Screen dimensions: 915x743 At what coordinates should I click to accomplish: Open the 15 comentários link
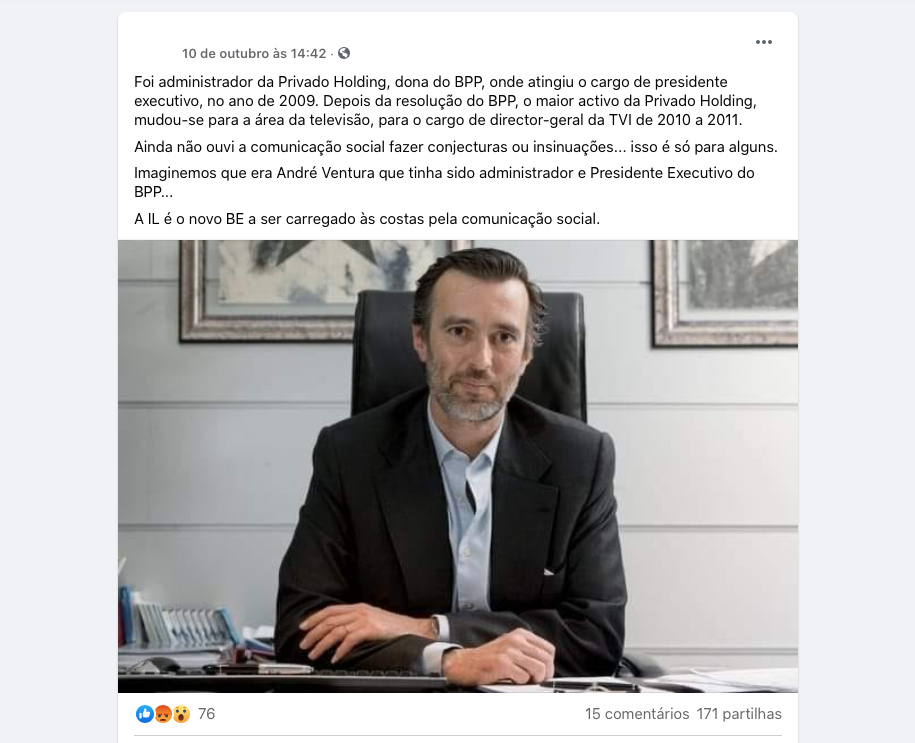point(637,714)
